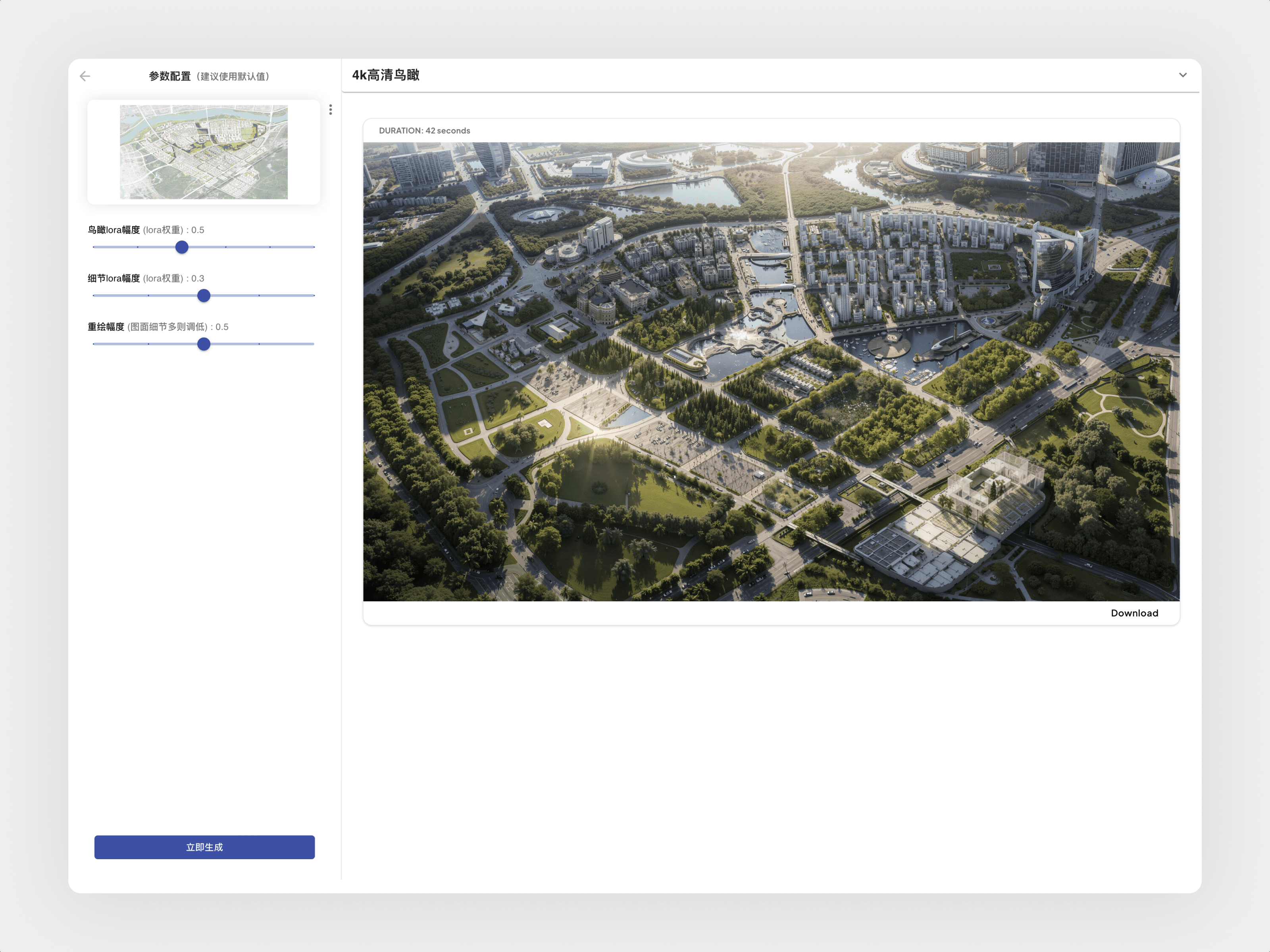Select the uploaded site plan thumbnail
Image resolution: width=1270 pixels, height=952 pixels.
click(x=204, y=152)
